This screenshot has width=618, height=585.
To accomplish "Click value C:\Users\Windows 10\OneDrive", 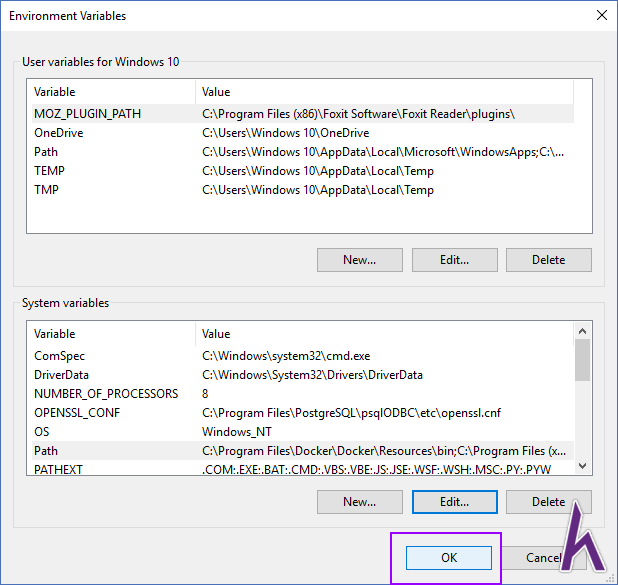I will point(285,133).
